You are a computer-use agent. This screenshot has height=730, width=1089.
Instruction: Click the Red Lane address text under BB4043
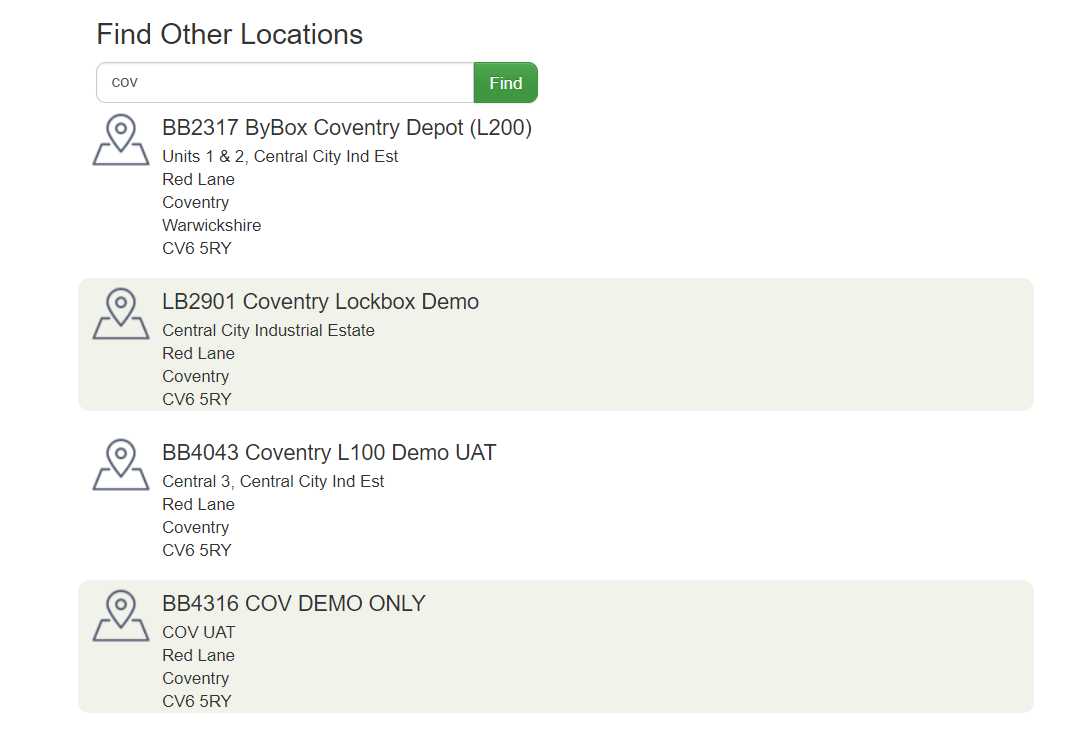tap(198, 504)
